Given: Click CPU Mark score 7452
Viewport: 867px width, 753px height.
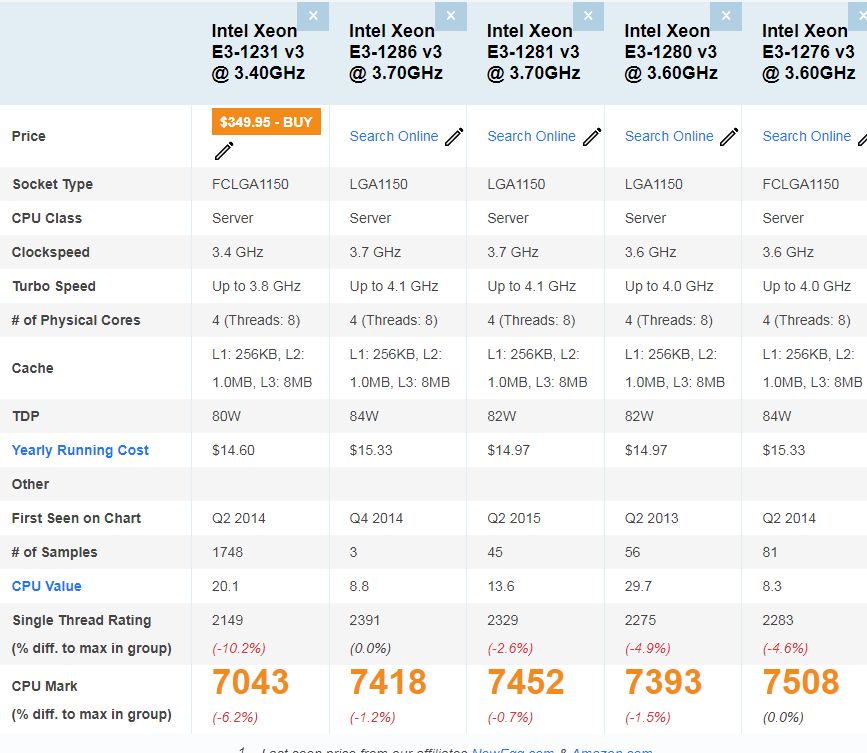Looking at the screenshot, I should 526,682.
